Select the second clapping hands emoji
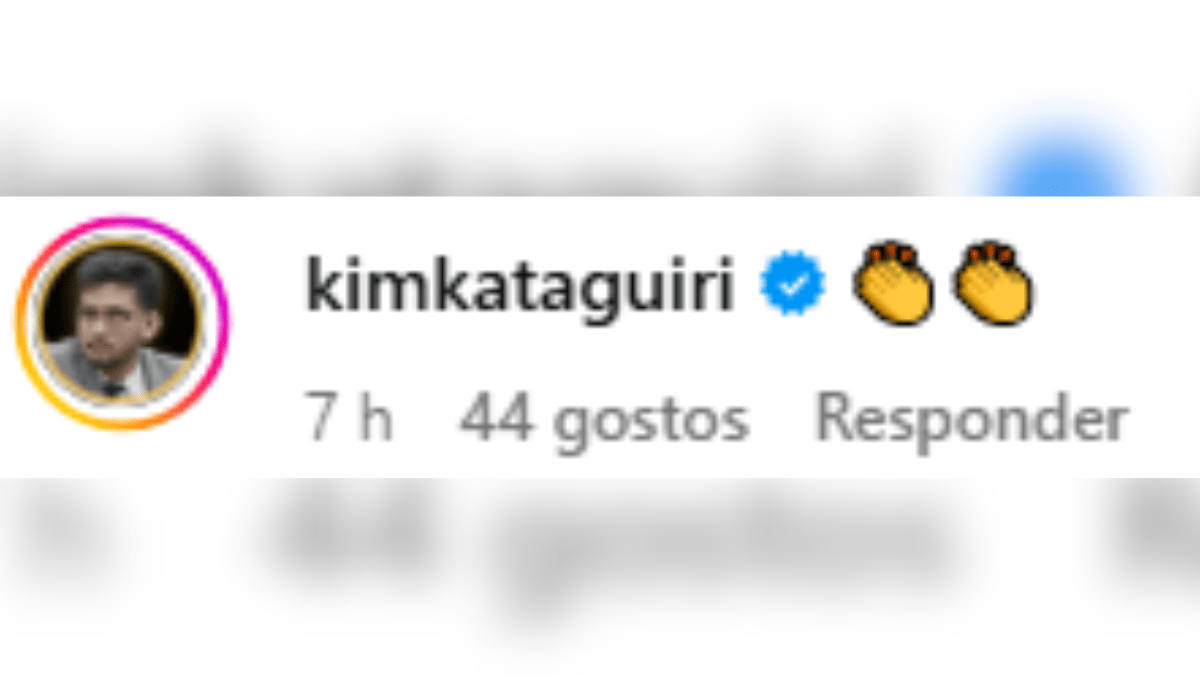This screenshot has width=1200, height=675. click(x=992, y=283)
